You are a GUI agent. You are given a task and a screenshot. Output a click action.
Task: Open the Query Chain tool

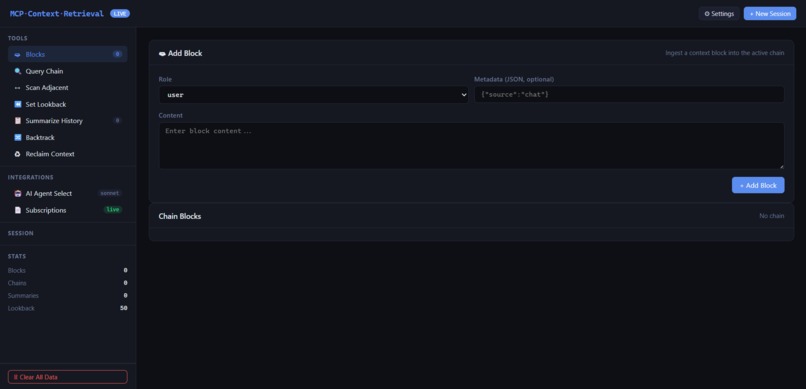pos(67,71)
